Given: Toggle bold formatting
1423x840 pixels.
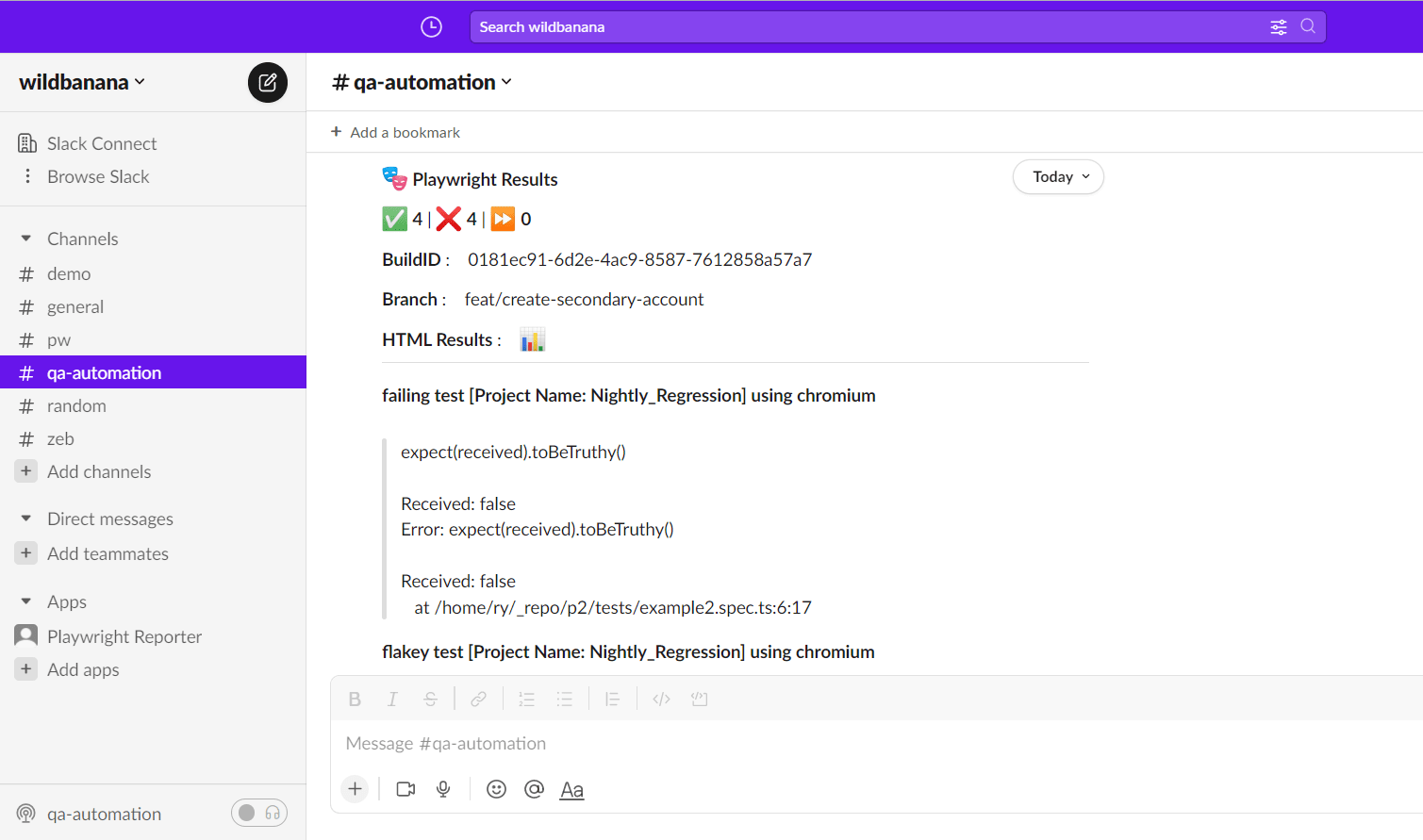Looking at the screenshot, I should [x=355, y=699].
